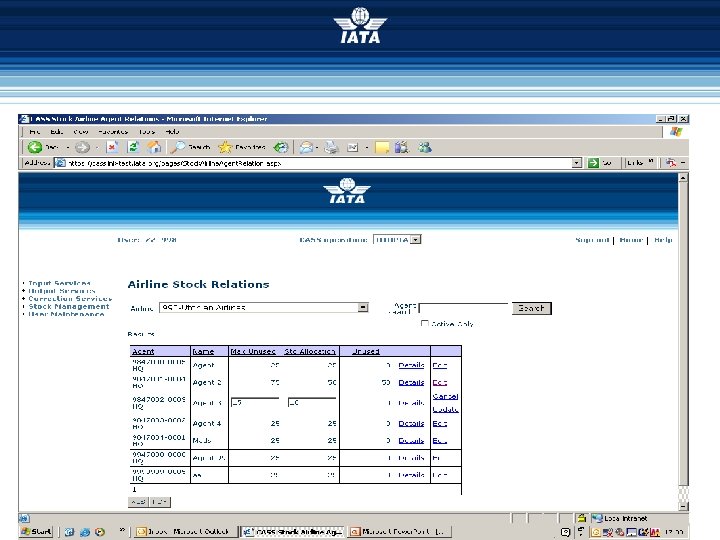Click Std Allocation input field for Agent 3
Screen dimensions: 720x540
(312, 402)
